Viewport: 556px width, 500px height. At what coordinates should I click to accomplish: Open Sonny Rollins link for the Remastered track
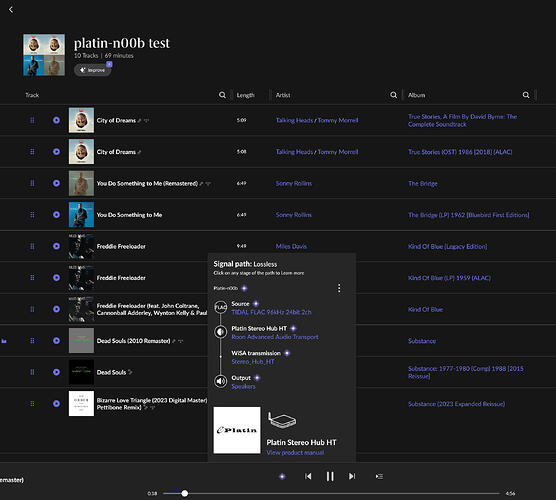click(294, 183)
